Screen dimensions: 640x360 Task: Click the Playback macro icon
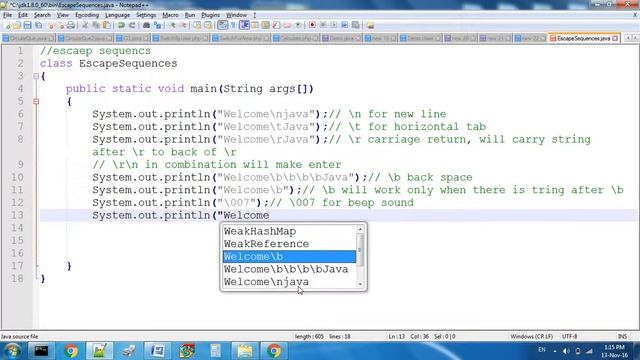pyautogui.click(x=334, y=25)
